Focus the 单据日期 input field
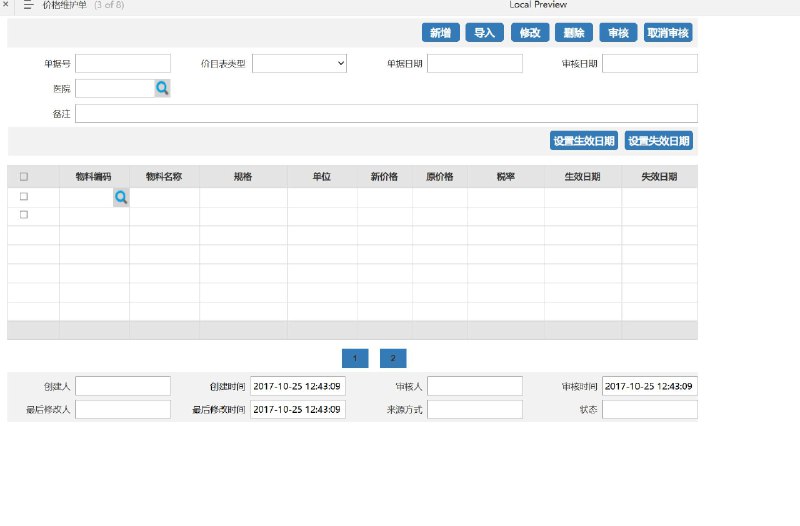Viewport: 800px width, 526px height. 474,64
